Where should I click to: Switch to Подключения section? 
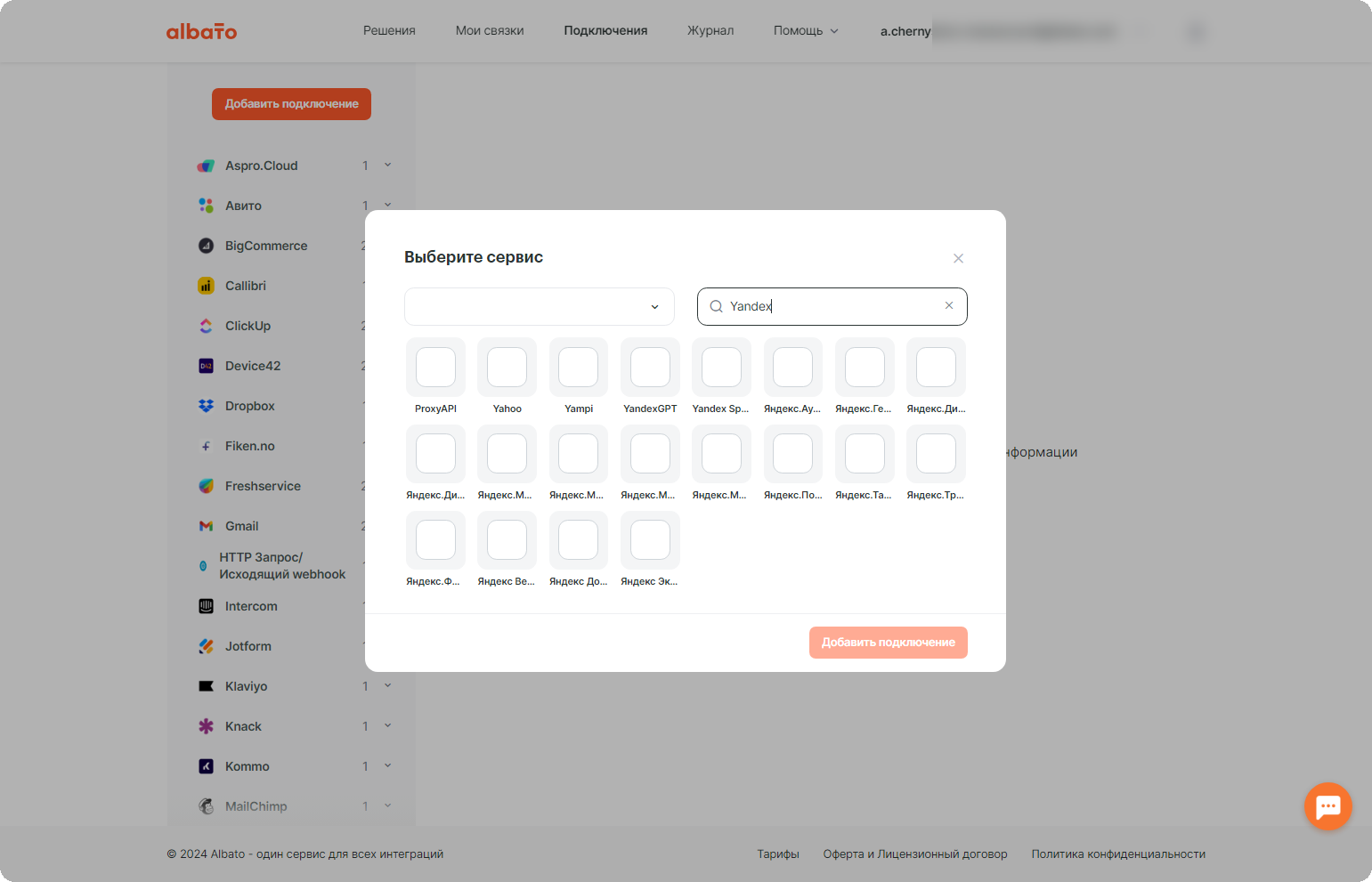pos(605,30)
